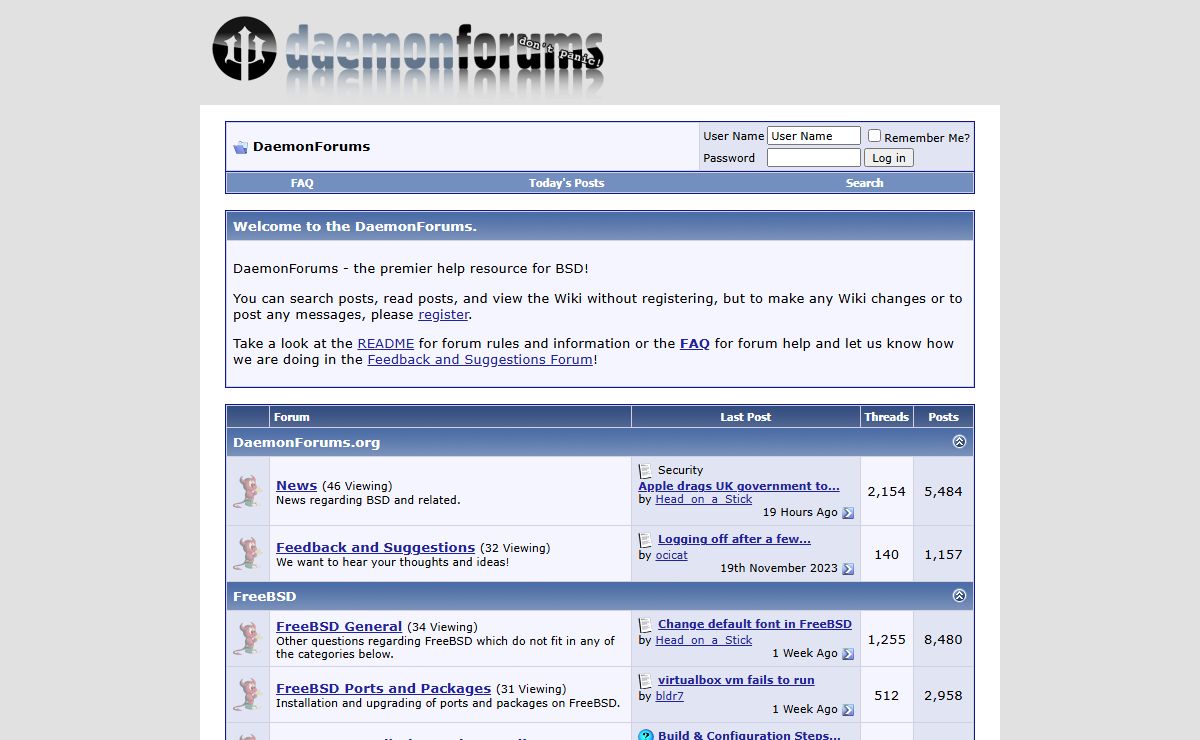Image resolution: width=1200 pixels, height=740 pixels.
Task: View Head_on_a_Stick profile in FreeBSD General row
Action: [x=704, y=640]
